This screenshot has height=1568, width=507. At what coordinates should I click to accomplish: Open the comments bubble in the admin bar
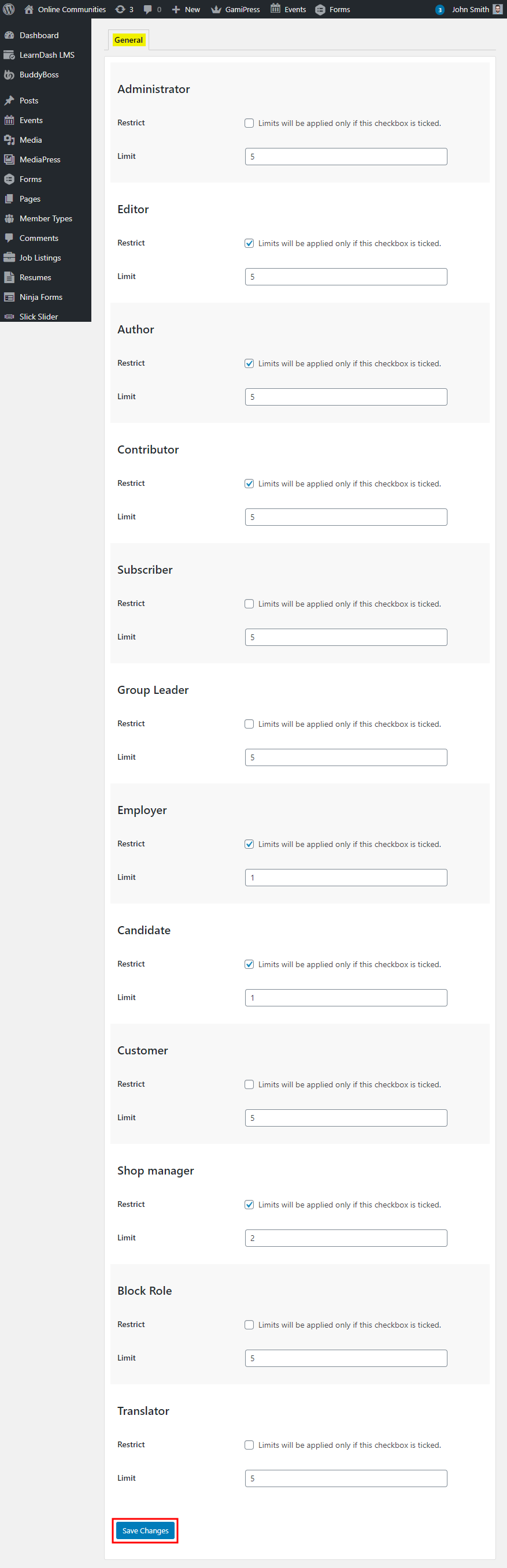(151, 9)
